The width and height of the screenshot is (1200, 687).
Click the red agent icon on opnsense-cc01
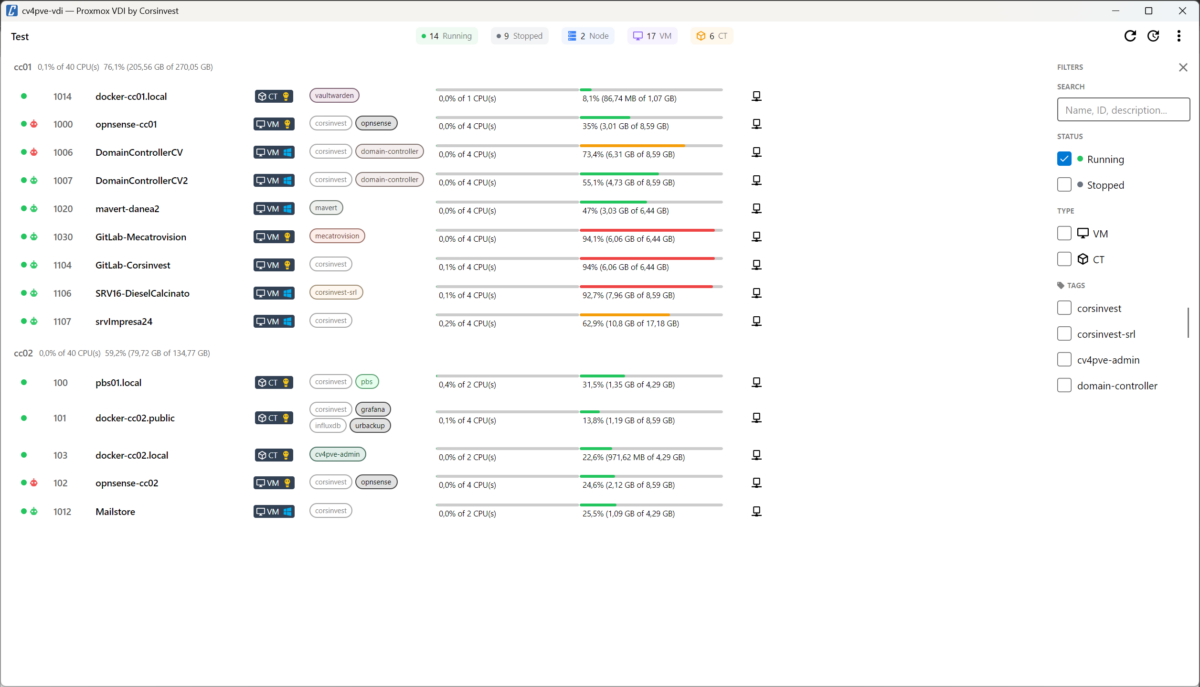click(33, 124)
